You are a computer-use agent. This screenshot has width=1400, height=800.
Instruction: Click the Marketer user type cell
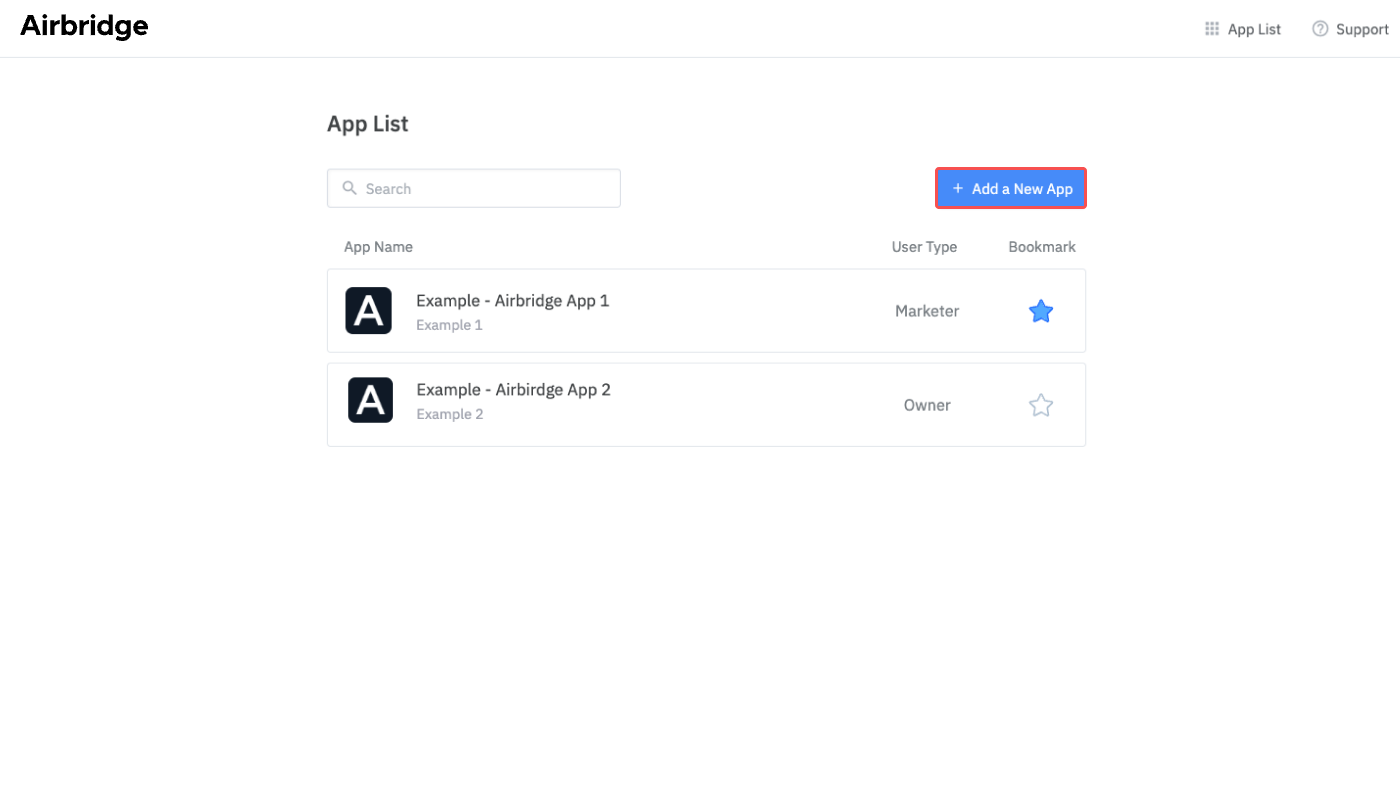tap(927, 311)
